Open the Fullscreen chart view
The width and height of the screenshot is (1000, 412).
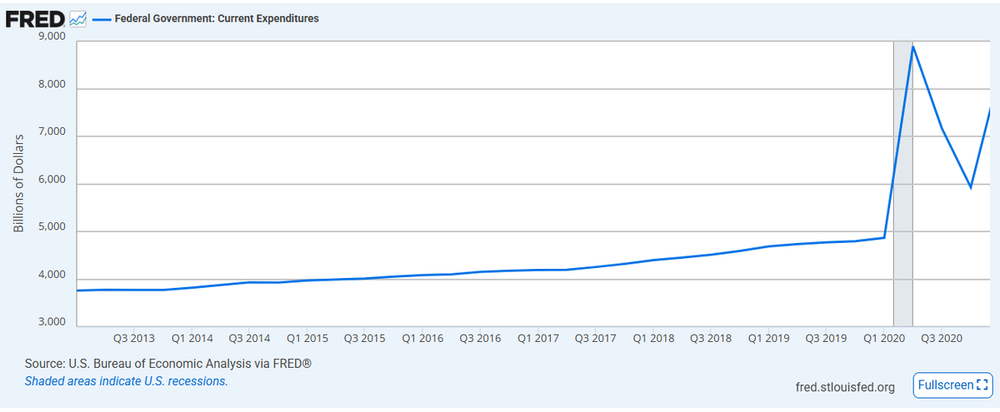[951, 385]
